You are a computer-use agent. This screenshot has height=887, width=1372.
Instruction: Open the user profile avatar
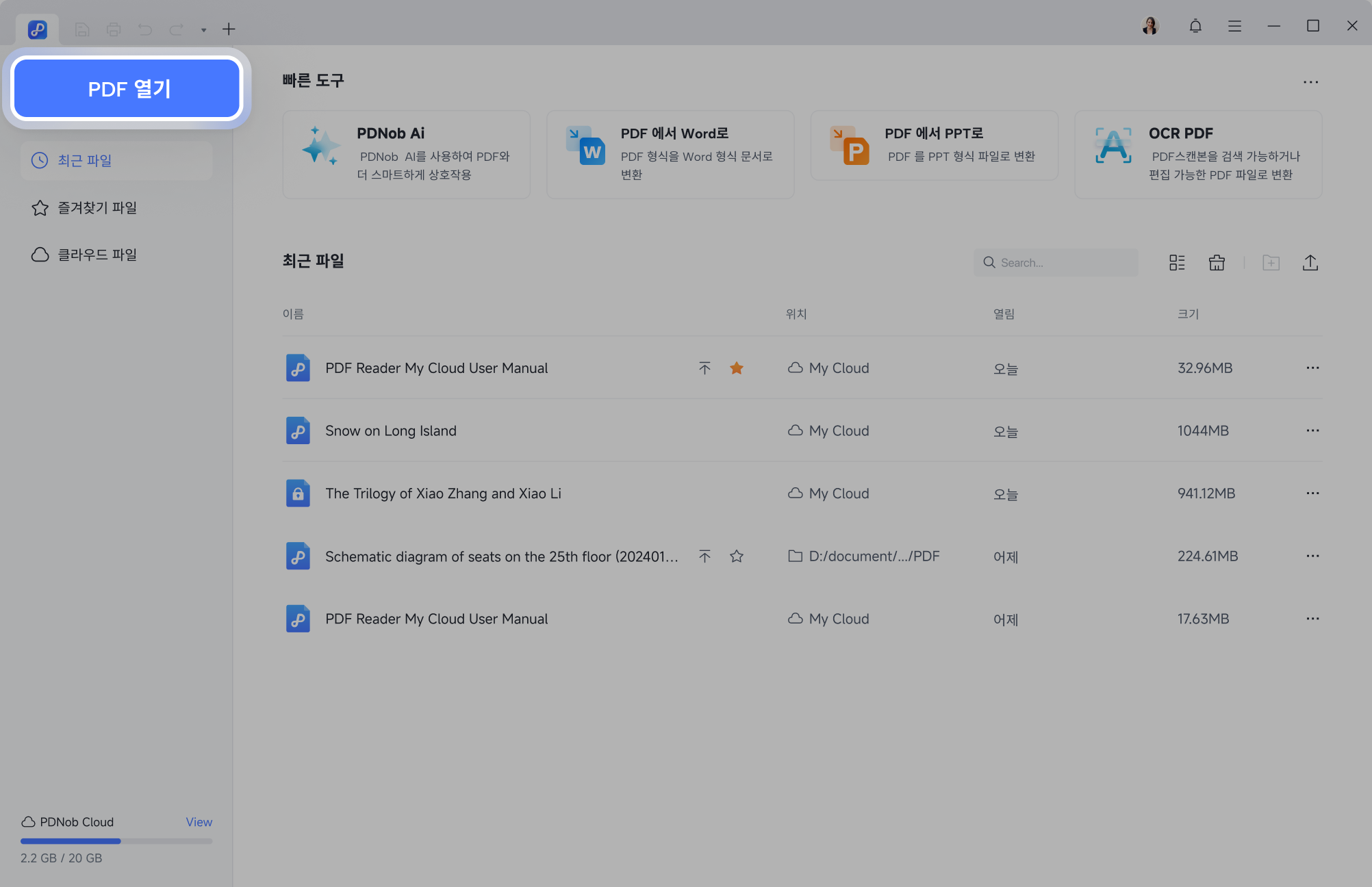[1151, 26]
